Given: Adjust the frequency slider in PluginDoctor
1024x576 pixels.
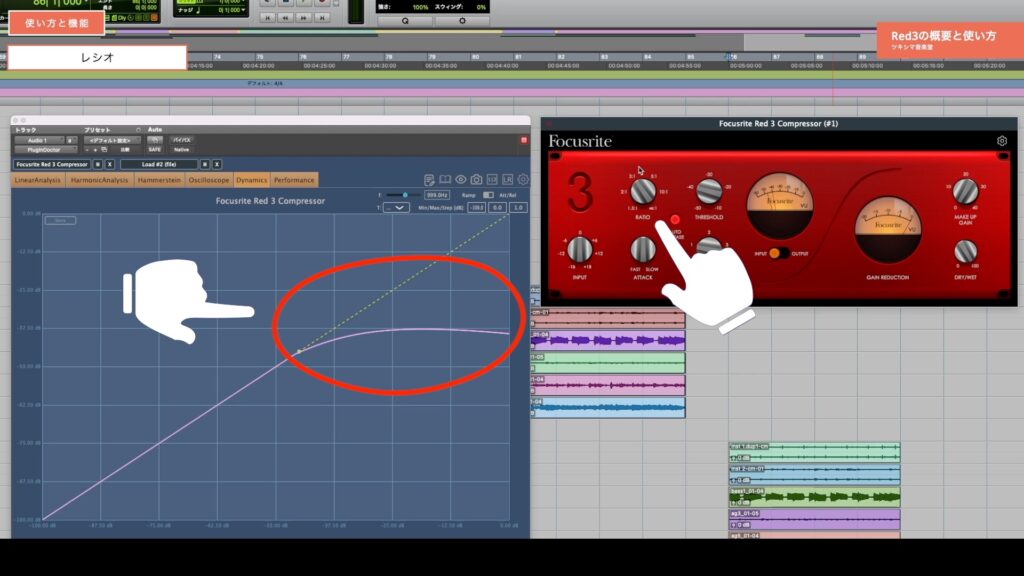Looking at the screenshot, I should click(402, 195).
